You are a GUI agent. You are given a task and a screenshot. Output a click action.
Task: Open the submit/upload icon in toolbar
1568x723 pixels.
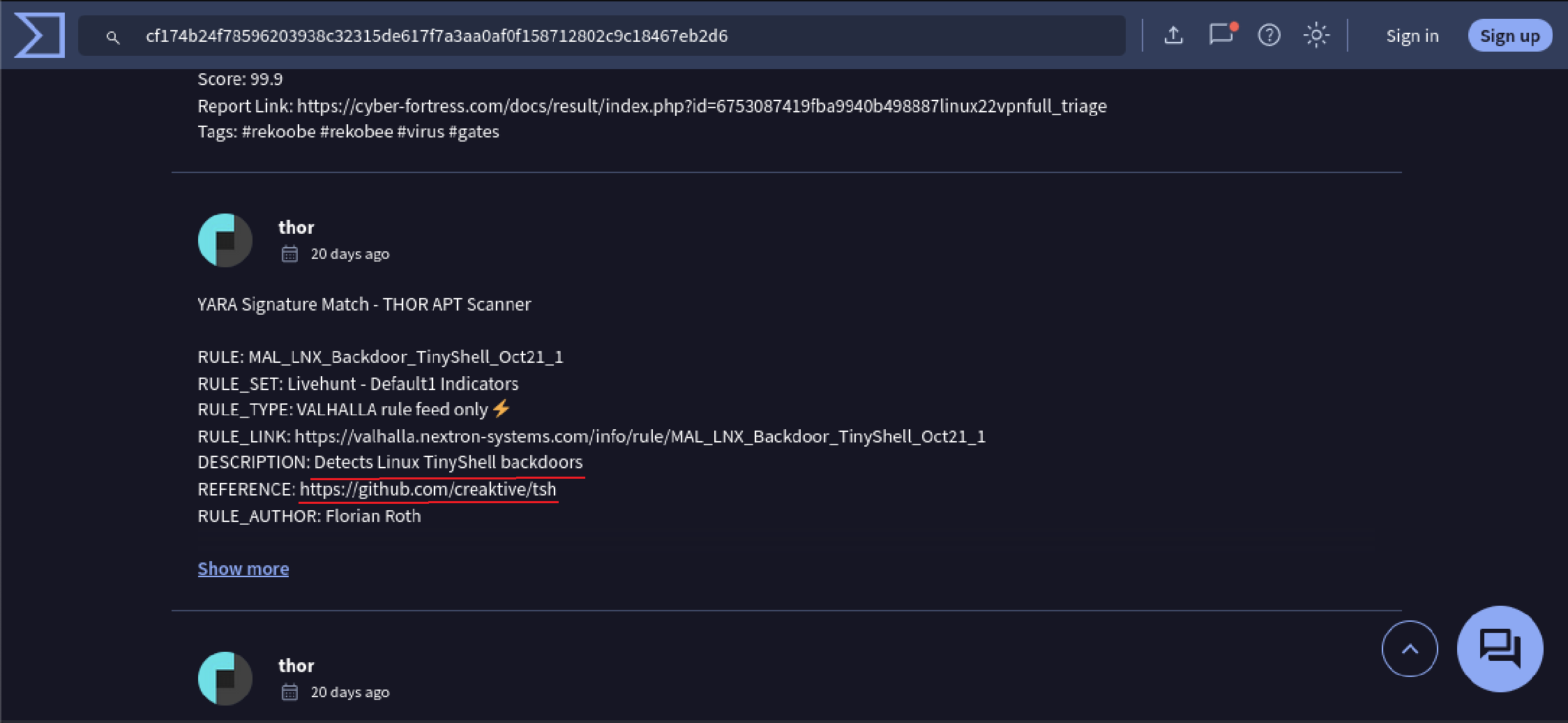[x=1175, y=35]
